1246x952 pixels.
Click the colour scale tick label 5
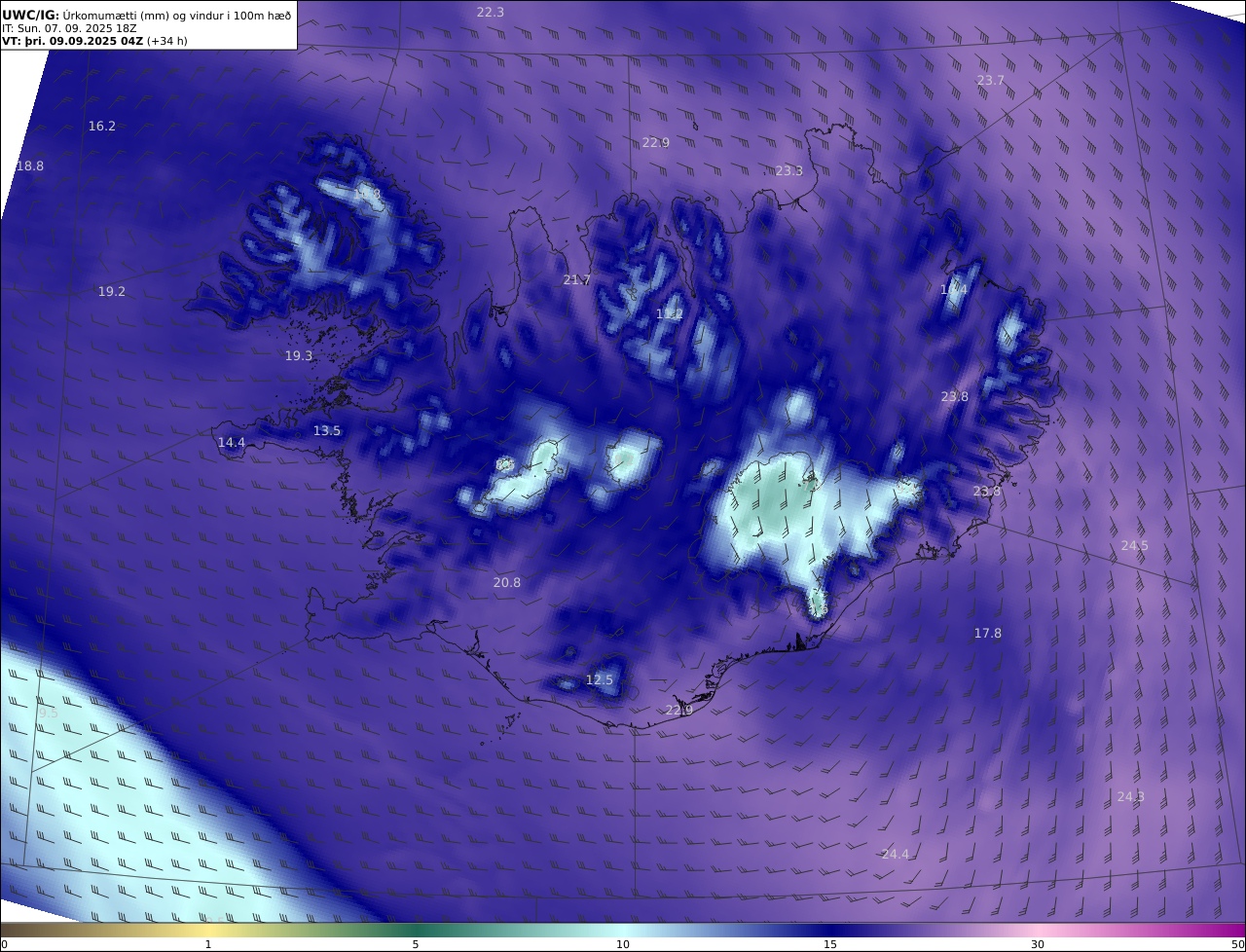[416, 944]
